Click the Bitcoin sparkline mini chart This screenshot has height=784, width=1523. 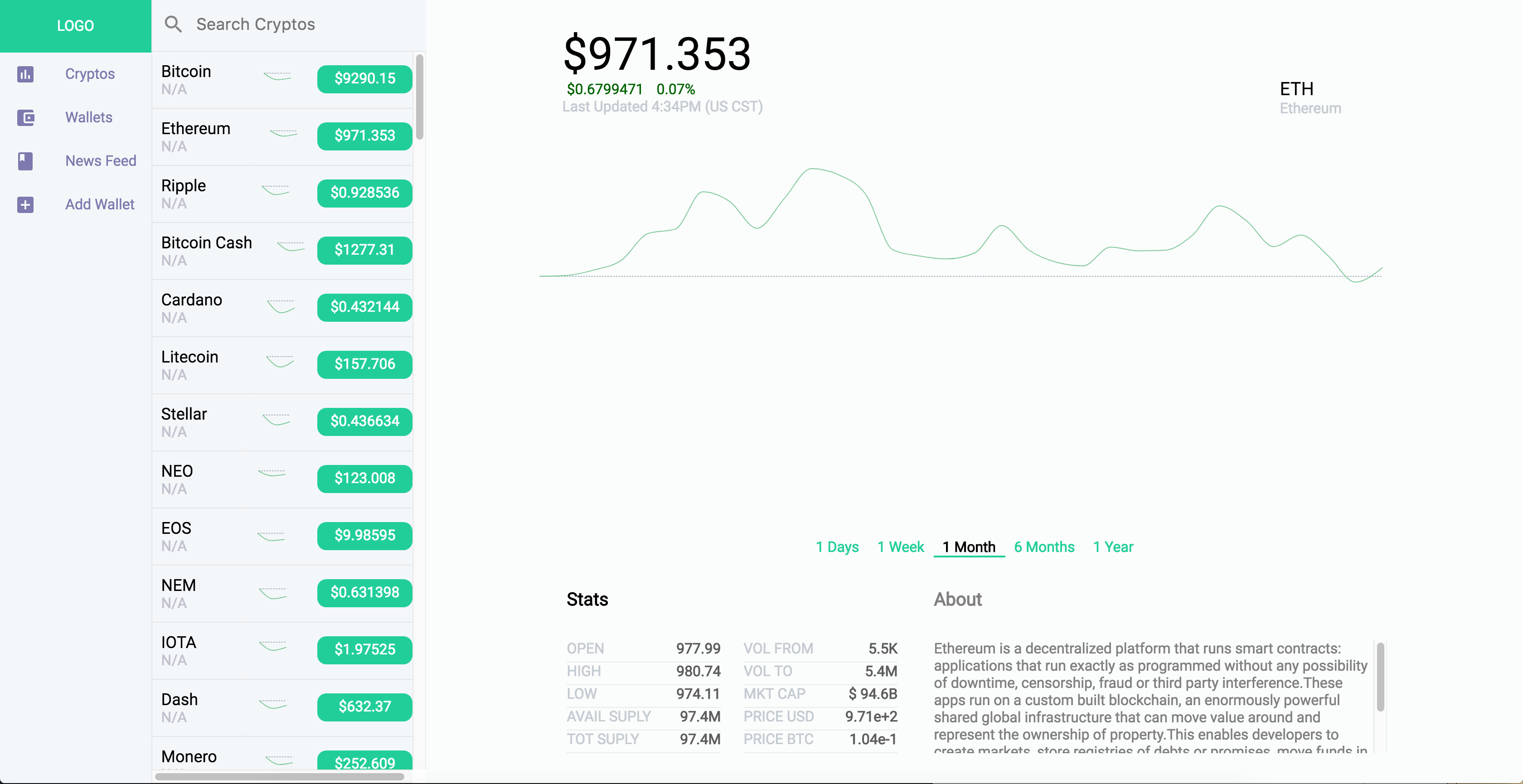coord(277,77)
